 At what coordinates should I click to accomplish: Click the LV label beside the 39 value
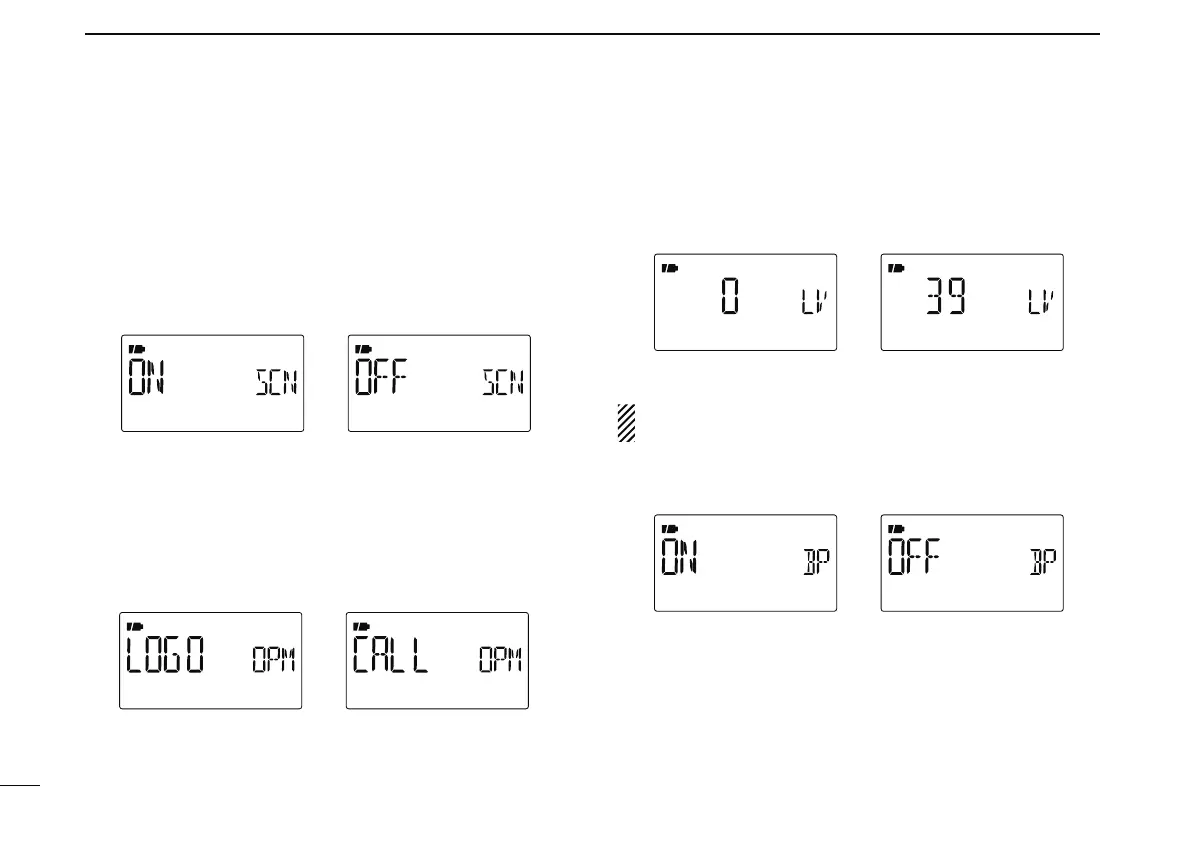pos(1041,302)
